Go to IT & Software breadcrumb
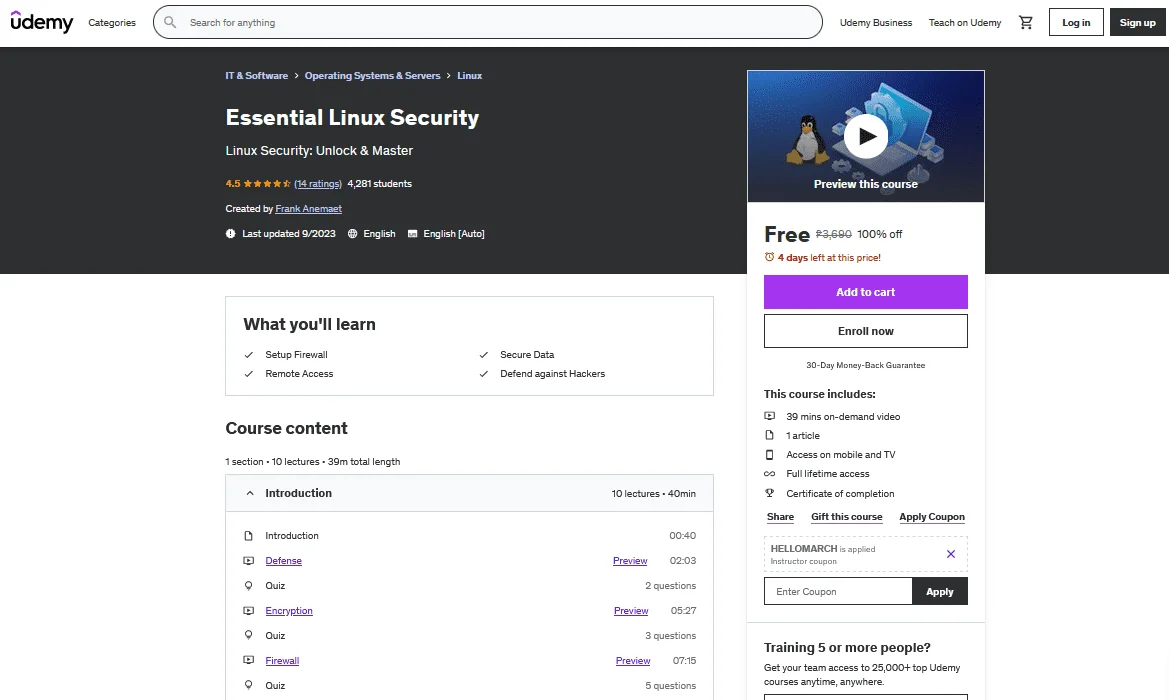The width and height of the screenshot is (1169, 700). click(x=256, y=75)
